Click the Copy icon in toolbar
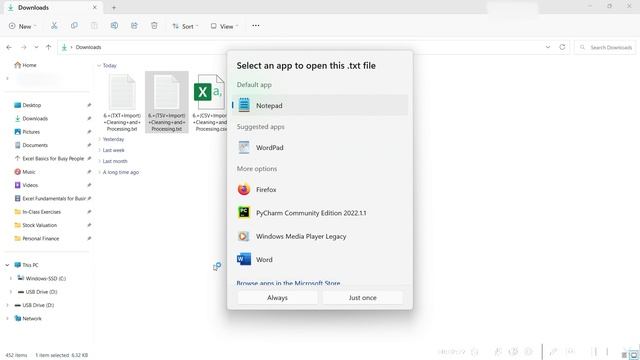This screenshot has width=640, height=360. click(74, 26)
